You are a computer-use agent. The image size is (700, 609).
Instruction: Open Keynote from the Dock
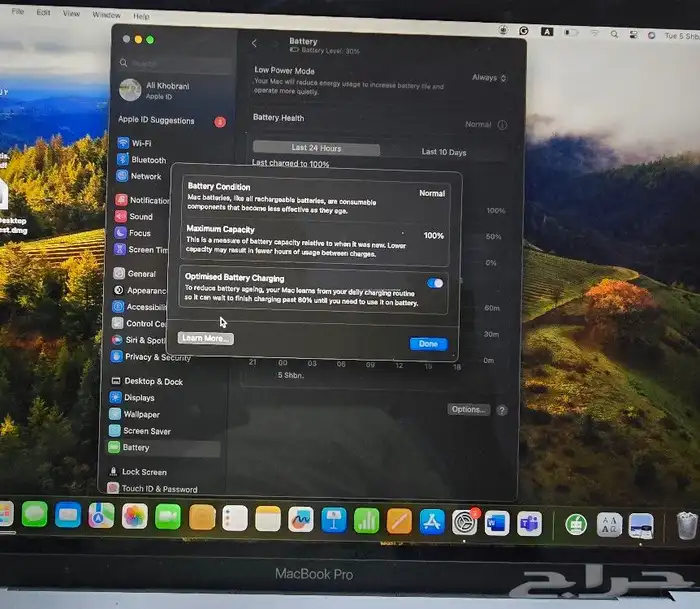333,520
